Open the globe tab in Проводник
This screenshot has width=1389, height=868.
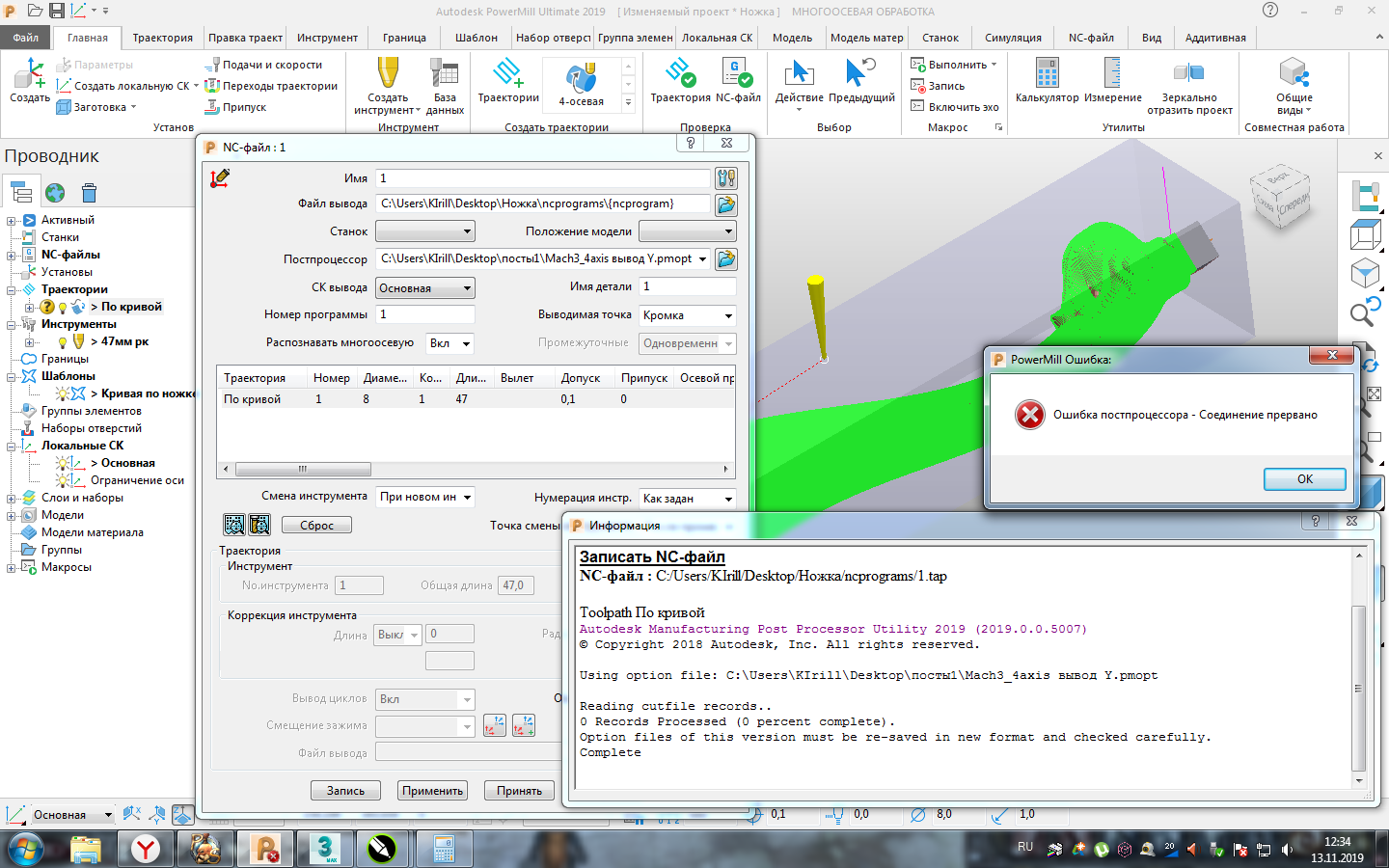point(55,193)
